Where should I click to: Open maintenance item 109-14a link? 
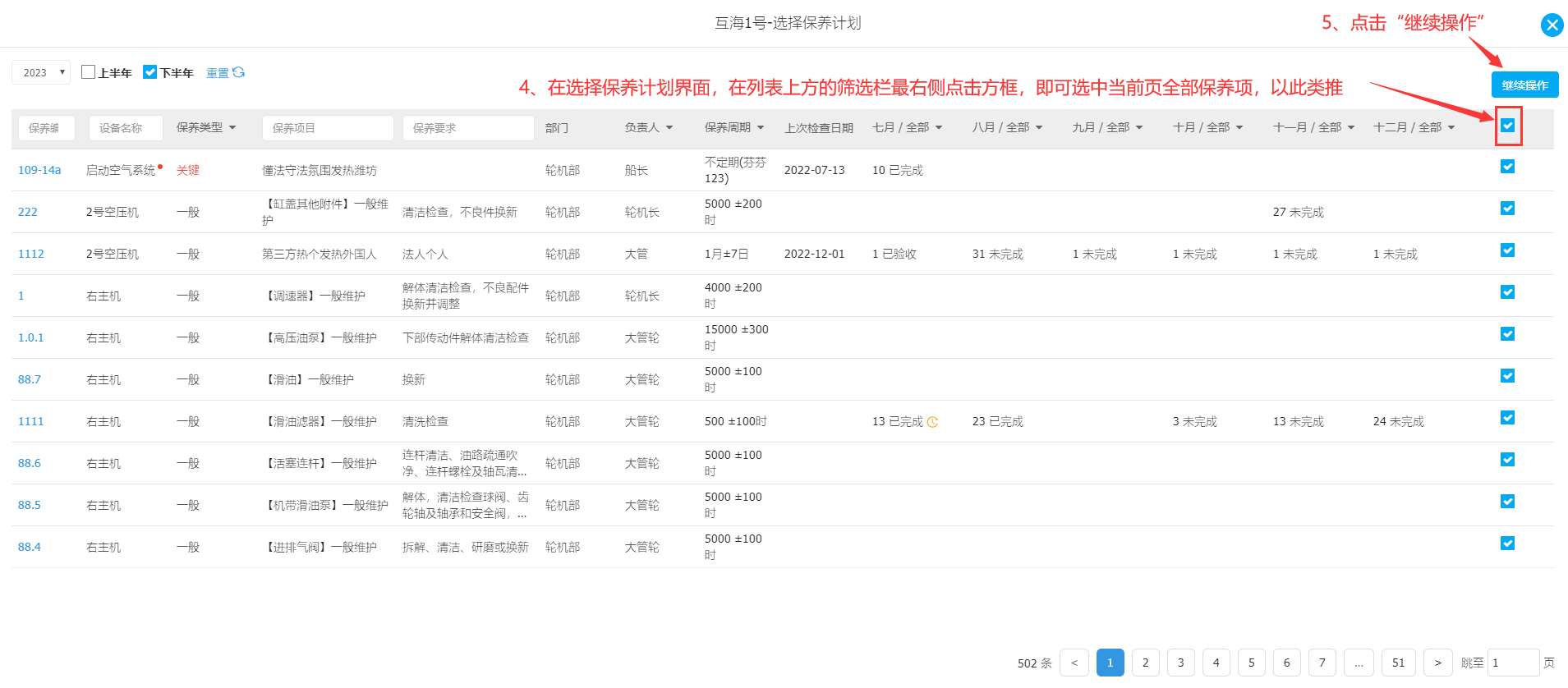[x=39, y=170]
